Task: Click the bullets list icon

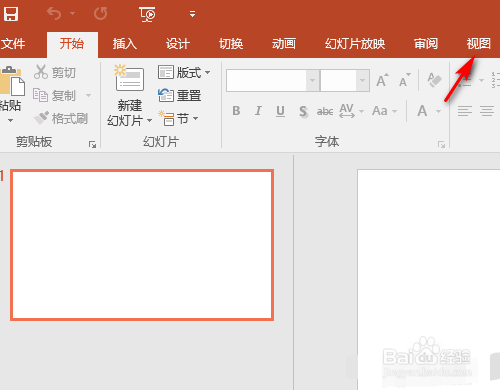Action: click(464, 80)
